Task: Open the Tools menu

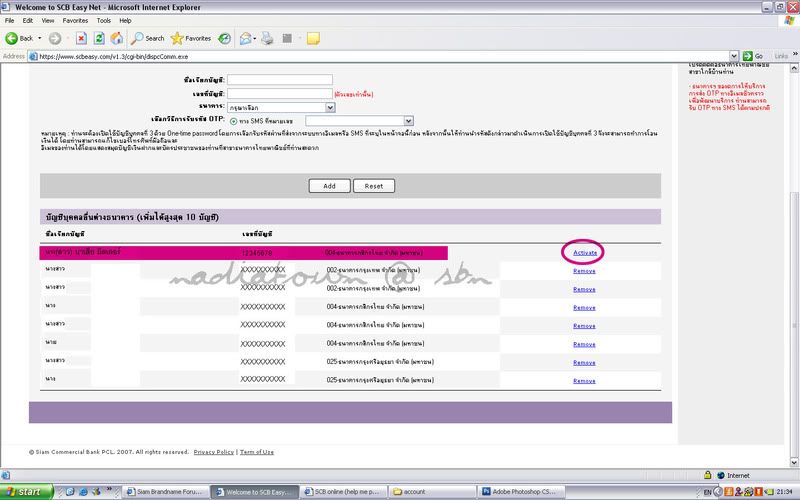Action: tap(104, 20)
